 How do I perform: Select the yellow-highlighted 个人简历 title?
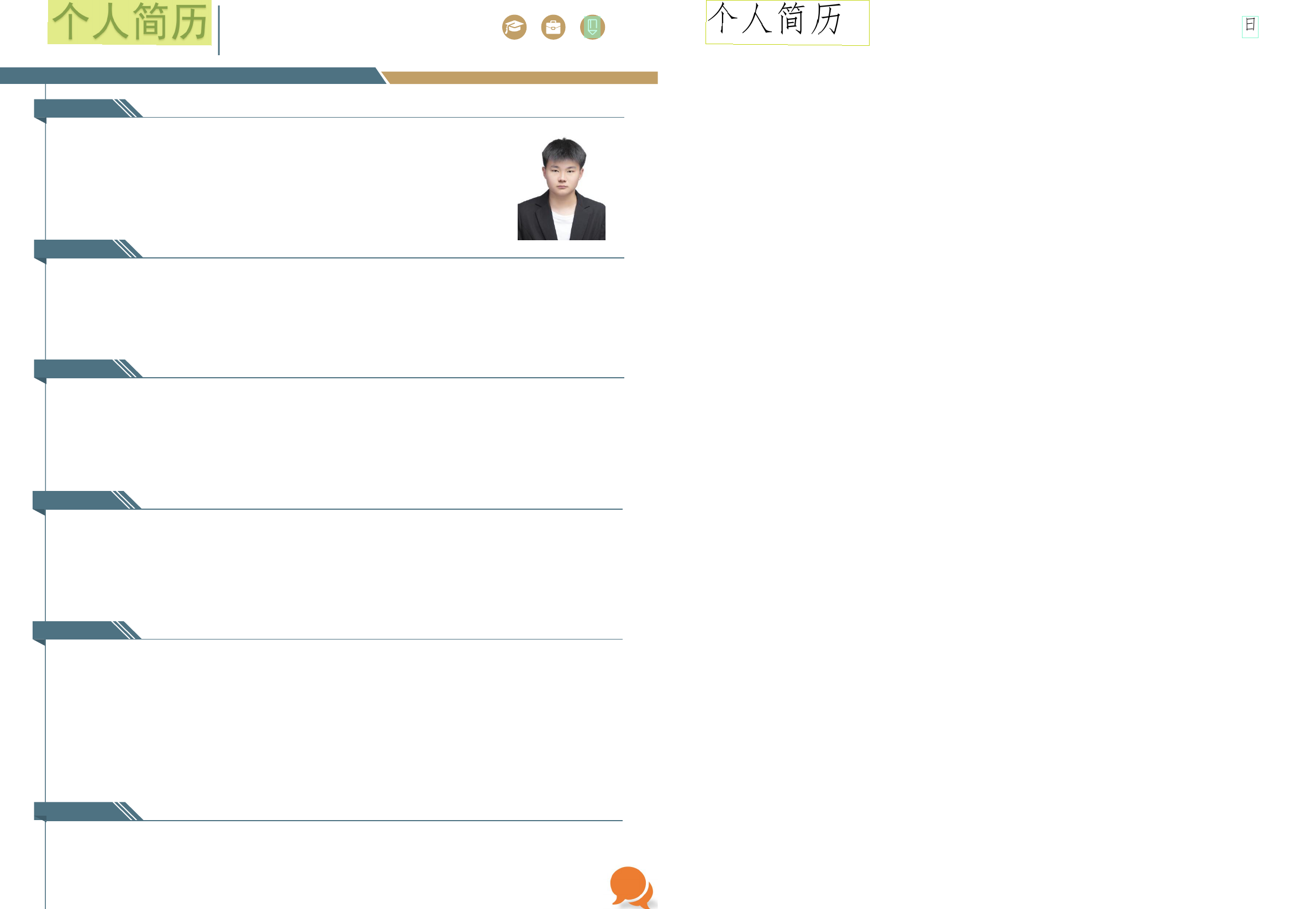coord(129,22)
